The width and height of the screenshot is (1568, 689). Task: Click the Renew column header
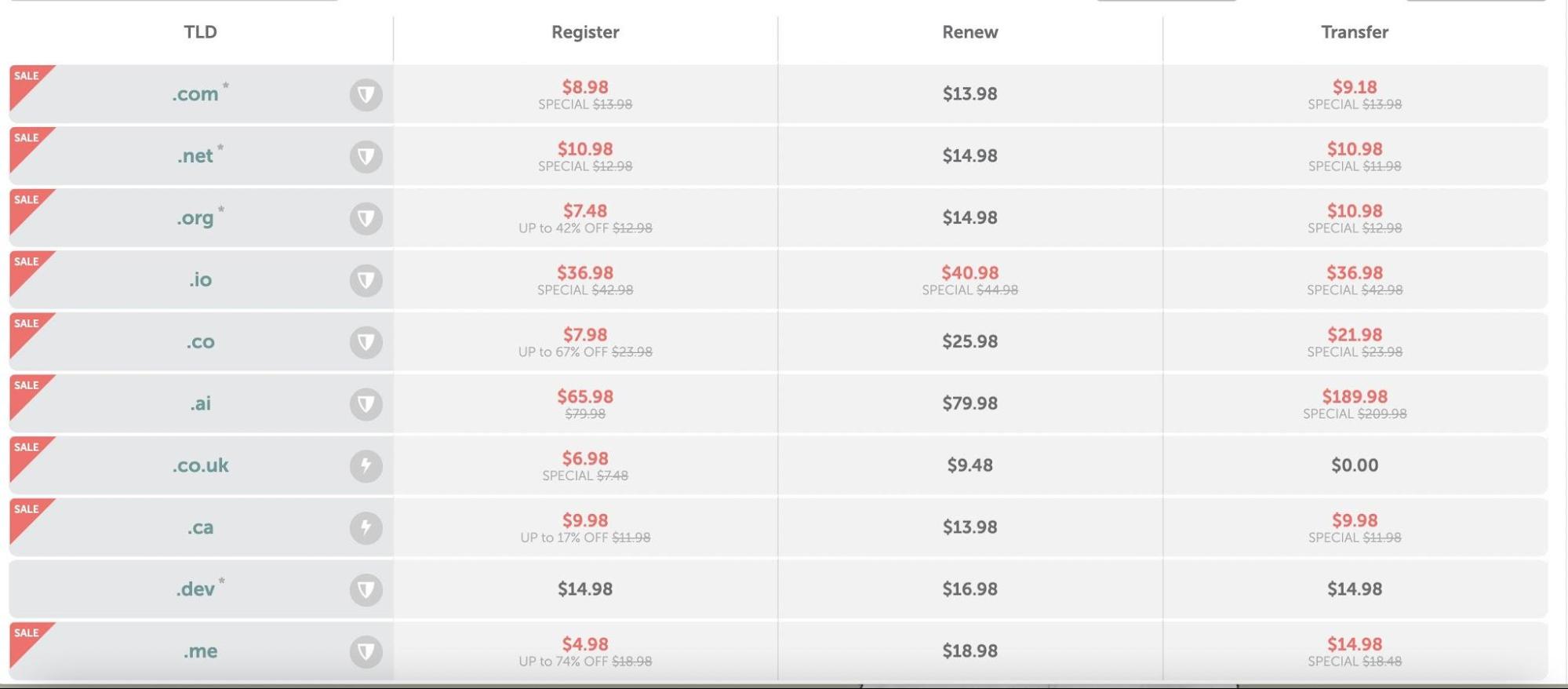pyautogui.click(x=970, y=32)
